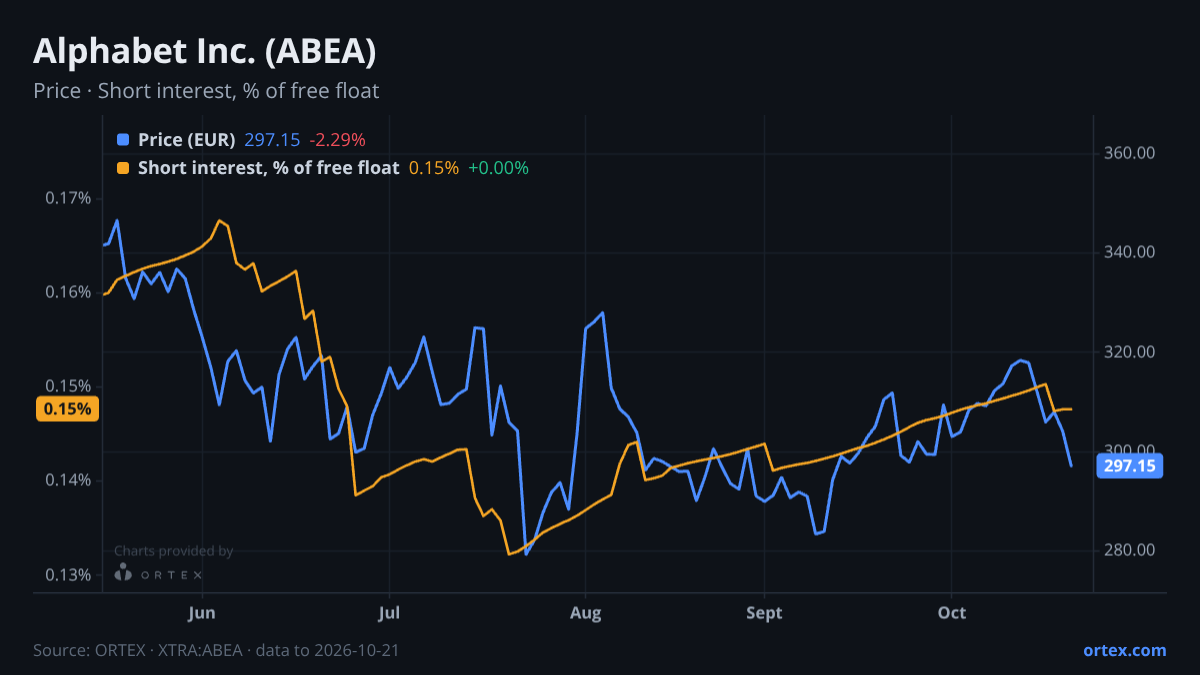Click the Jun x-axis label
Screen dimensions: 1200x675
[202, 612]
